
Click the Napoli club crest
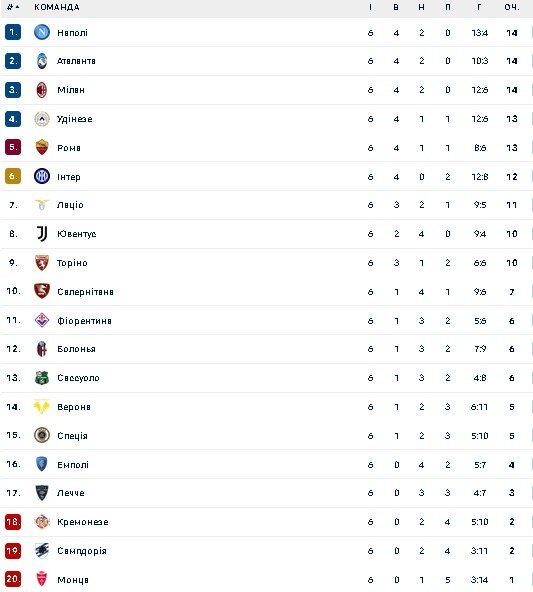click(x=42, y=32)
